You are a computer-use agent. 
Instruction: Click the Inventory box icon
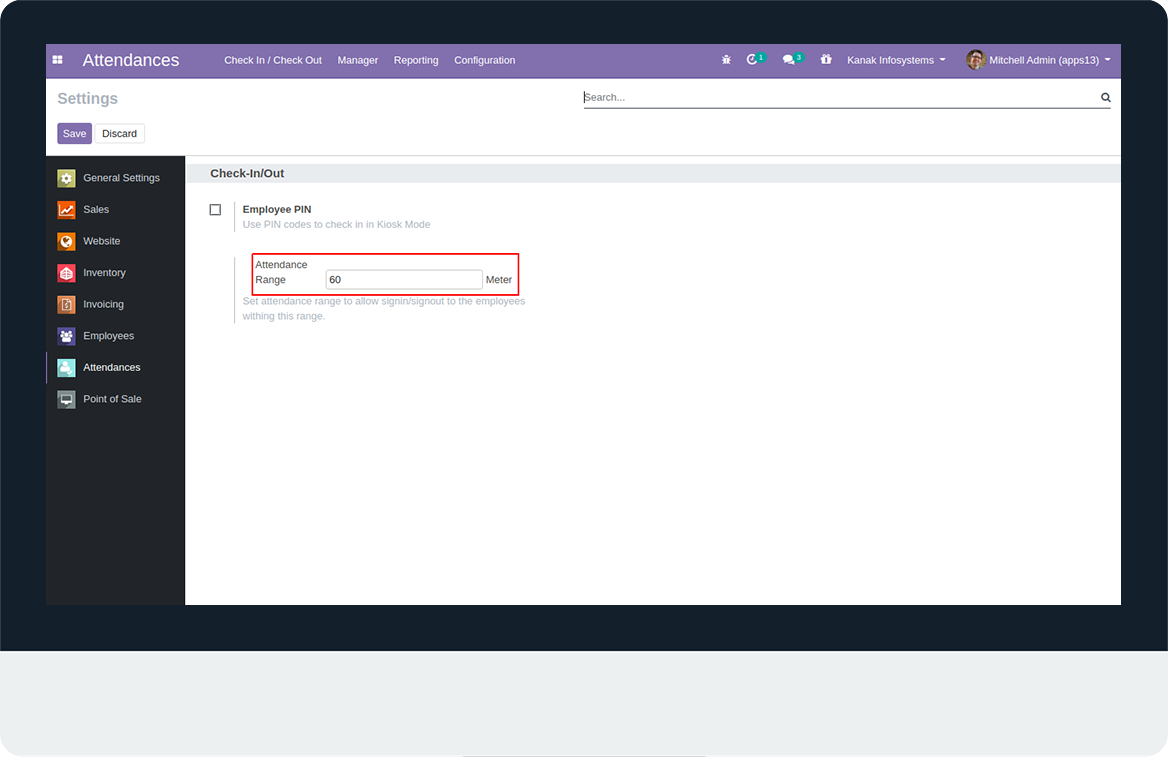pyautogui.click(x=66, y=273)
